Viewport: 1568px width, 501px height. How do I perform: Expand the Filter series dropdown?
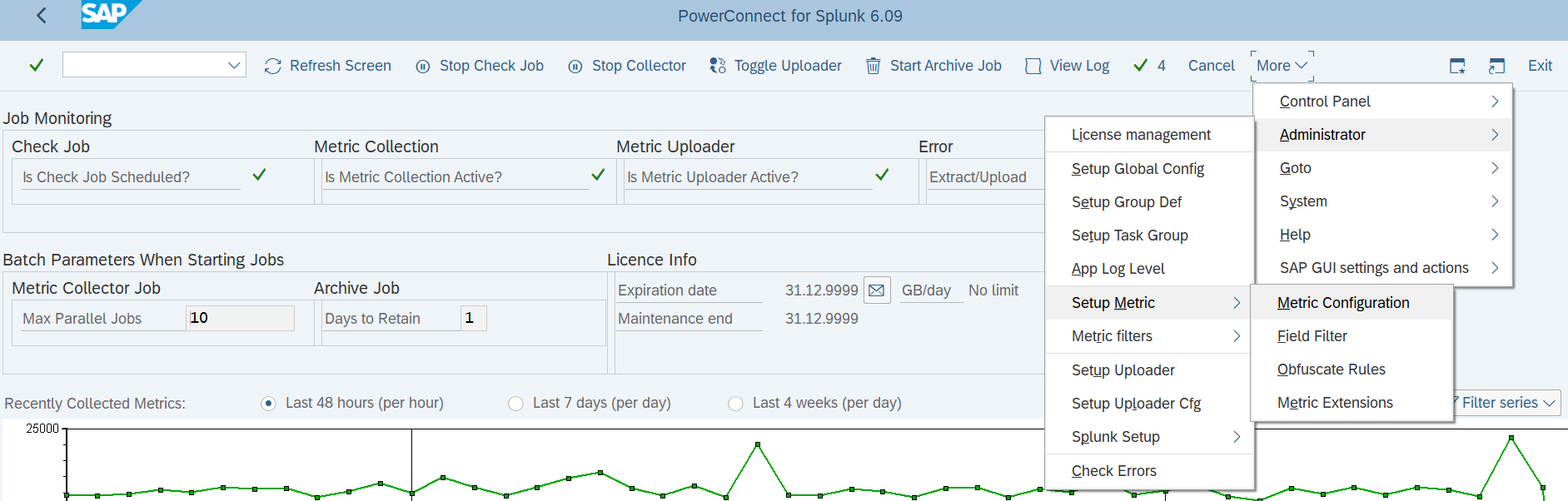tap(1507, 403)
